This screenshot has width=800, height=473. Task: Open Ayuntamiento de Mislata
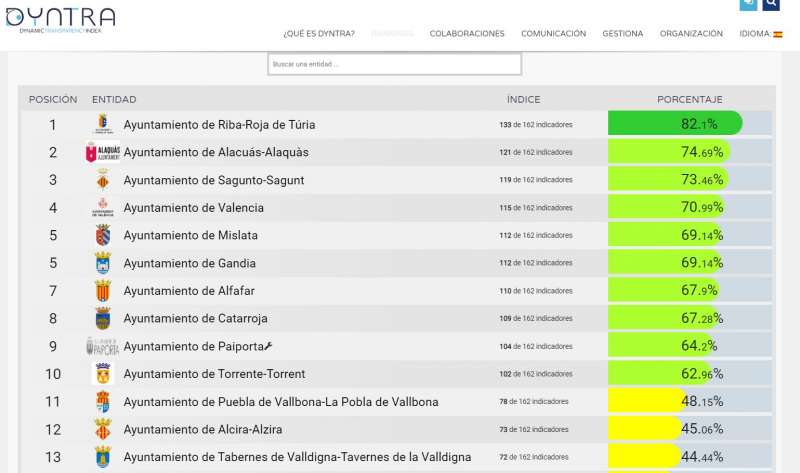coord(190,235)
